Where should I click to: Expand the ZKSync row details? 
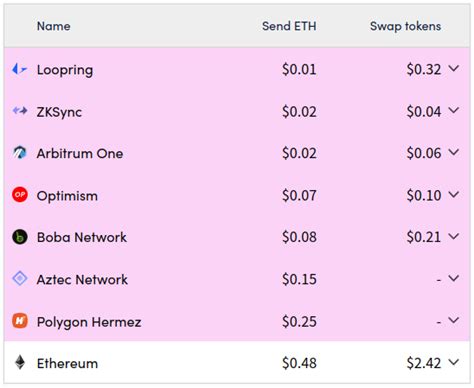pyautogui.click(x=454, y=110)
